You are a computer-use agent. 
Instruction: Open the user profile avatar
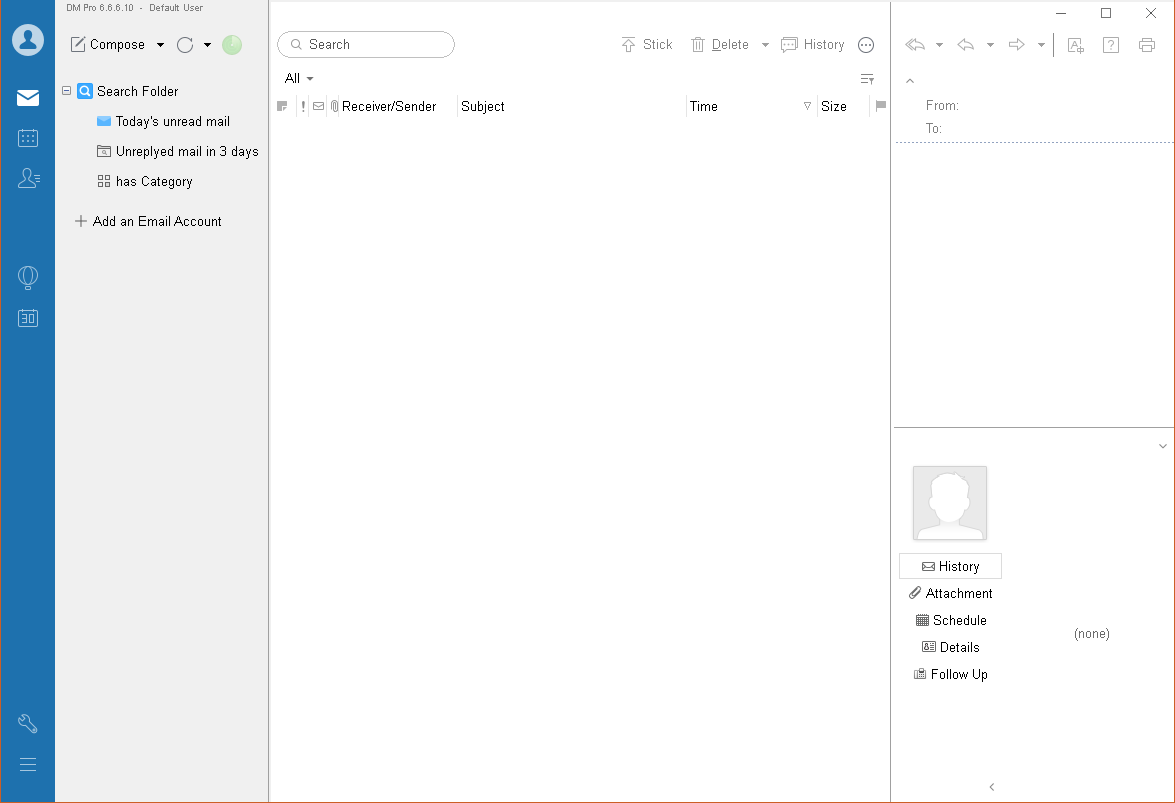(28, 40)
